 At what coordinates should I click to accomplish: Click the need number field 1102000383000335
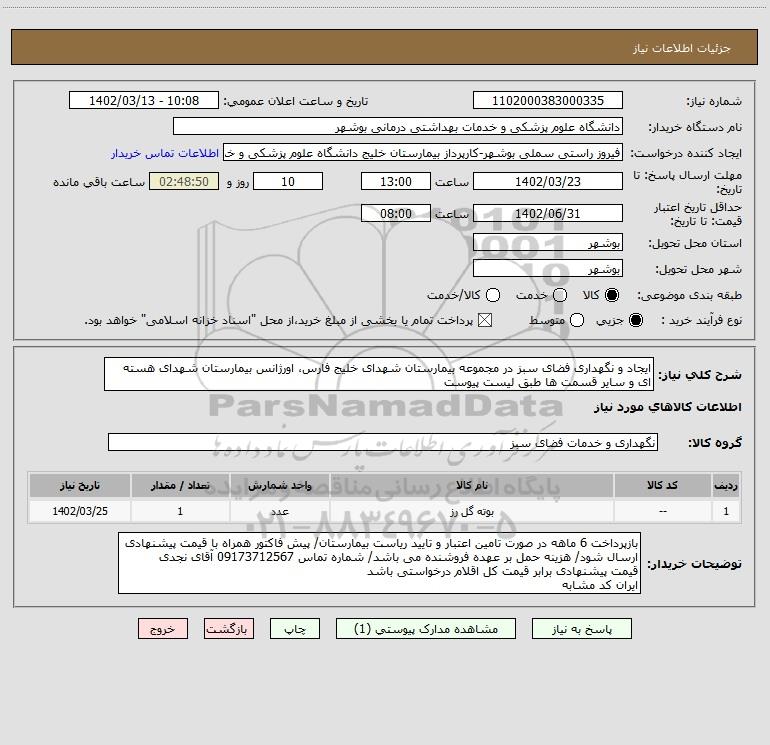coord(548,101)
